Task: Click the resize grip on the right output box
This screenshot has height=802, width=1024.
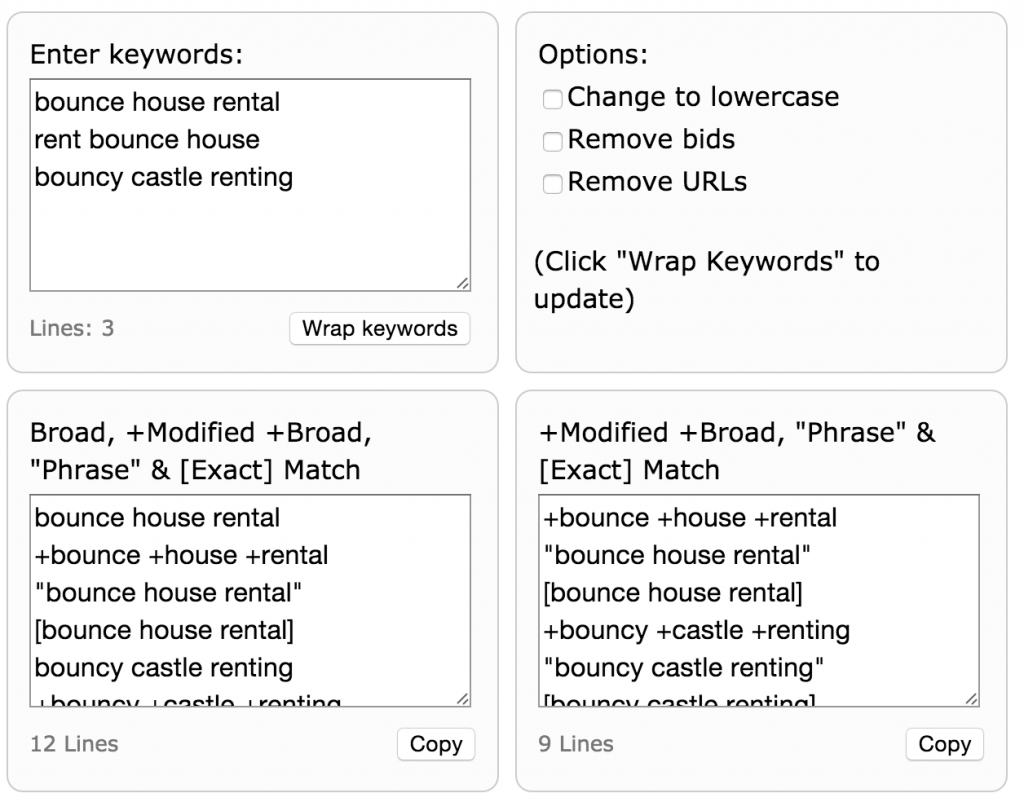Action: point(972,700)
